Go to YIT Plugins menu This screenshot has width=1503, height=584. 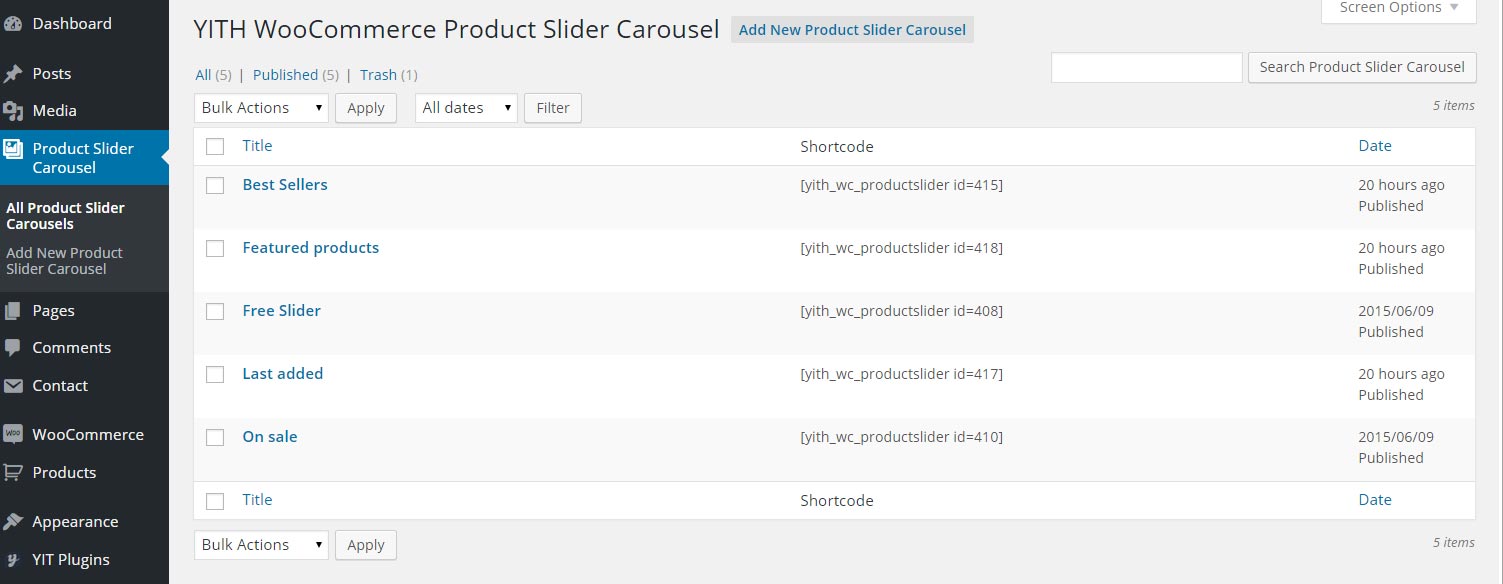click(x=70, y=560)
